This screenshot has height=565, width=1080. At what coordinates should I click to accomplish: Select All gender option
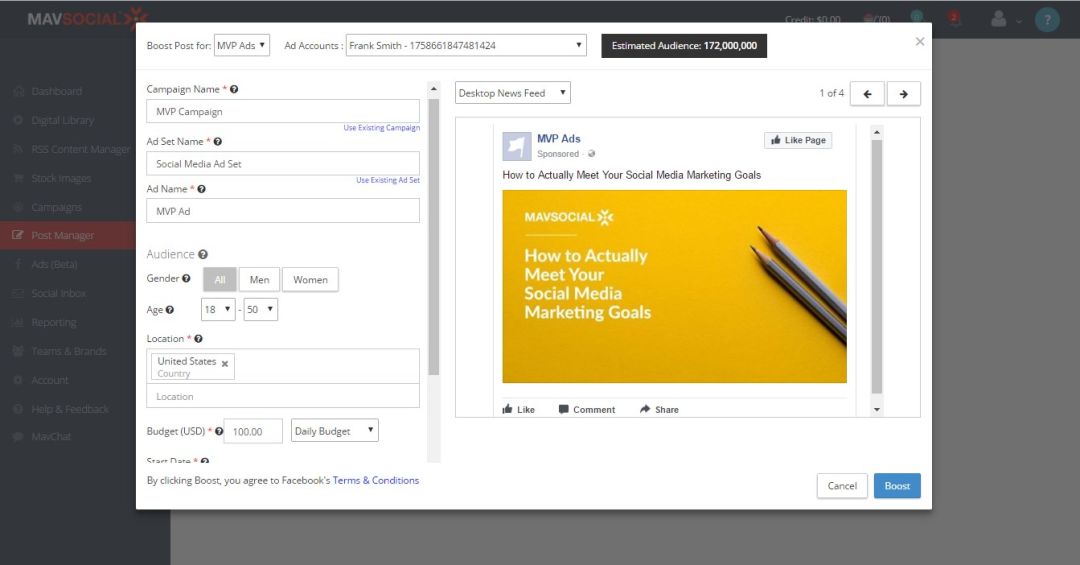tap(220, 280)
